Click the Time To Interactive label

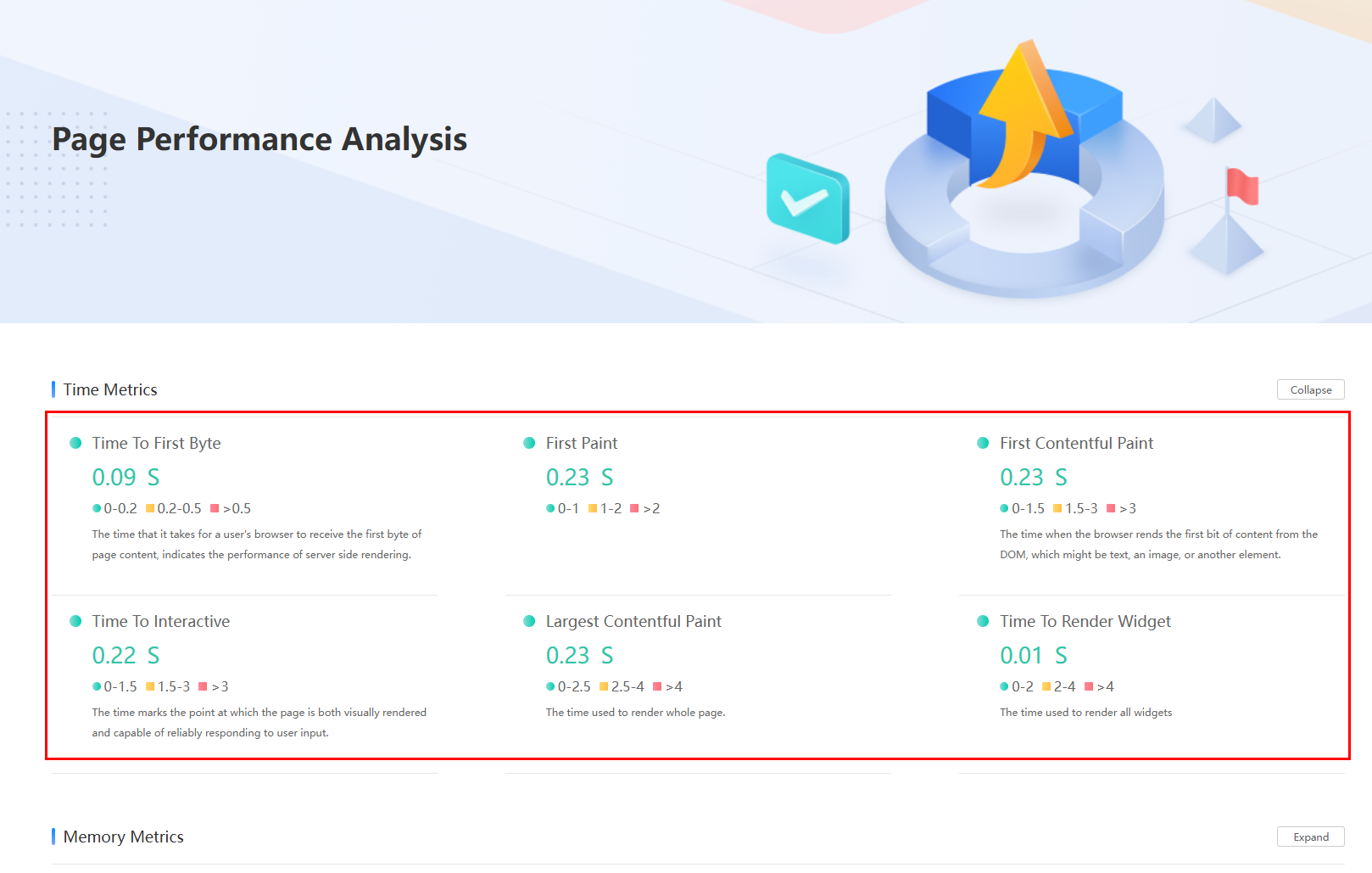(x=161, y=621)
